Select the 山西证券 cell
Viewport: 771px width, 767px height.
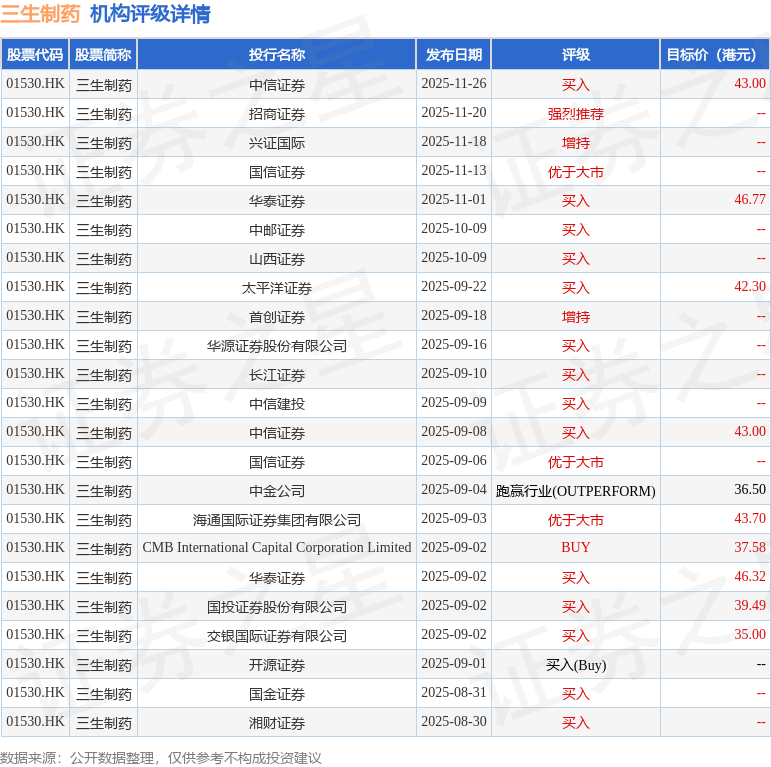(277, 259)
